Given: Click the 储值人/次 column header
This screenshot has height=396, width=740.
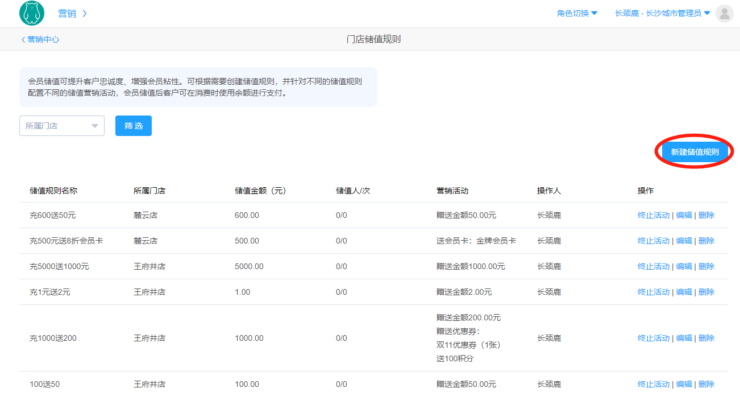Looking at the screenshot, I should click(x=353, y=191).
